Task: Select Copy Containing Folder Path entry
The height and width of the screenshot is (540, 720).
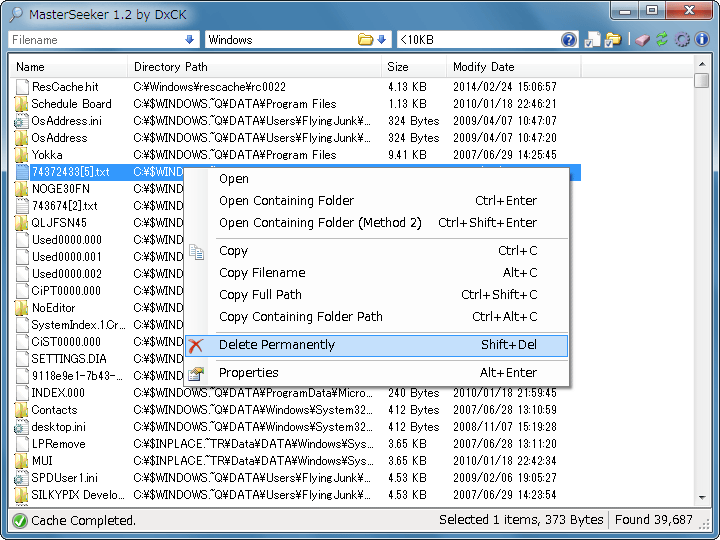Action: (377, 317)
